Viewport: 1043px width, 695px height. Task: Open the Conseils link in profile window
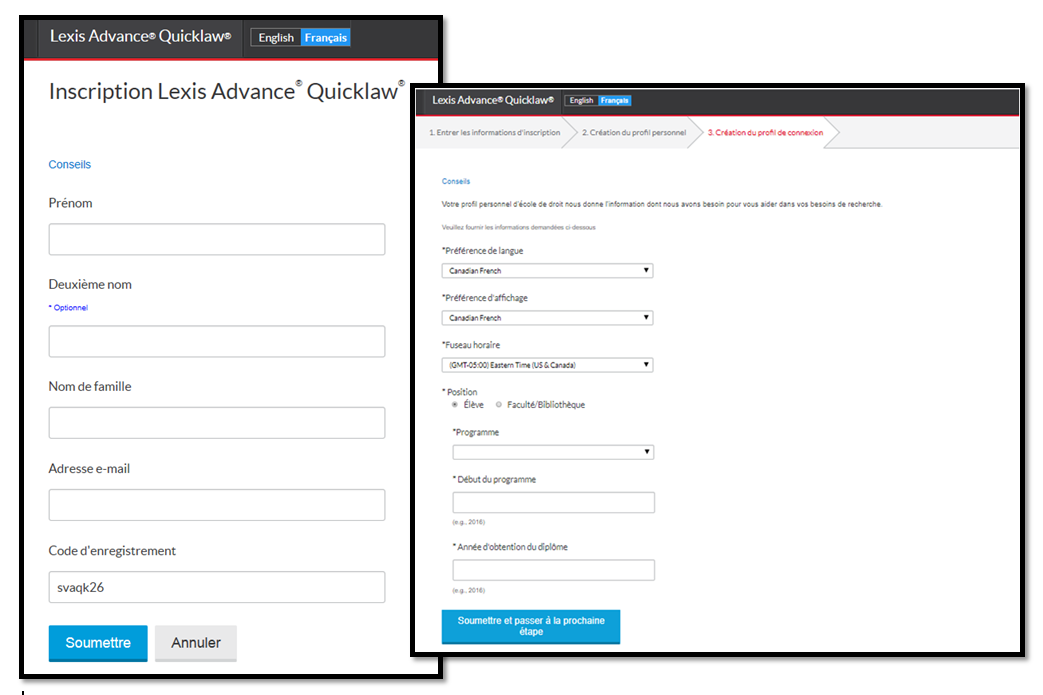tap(456, 181)
